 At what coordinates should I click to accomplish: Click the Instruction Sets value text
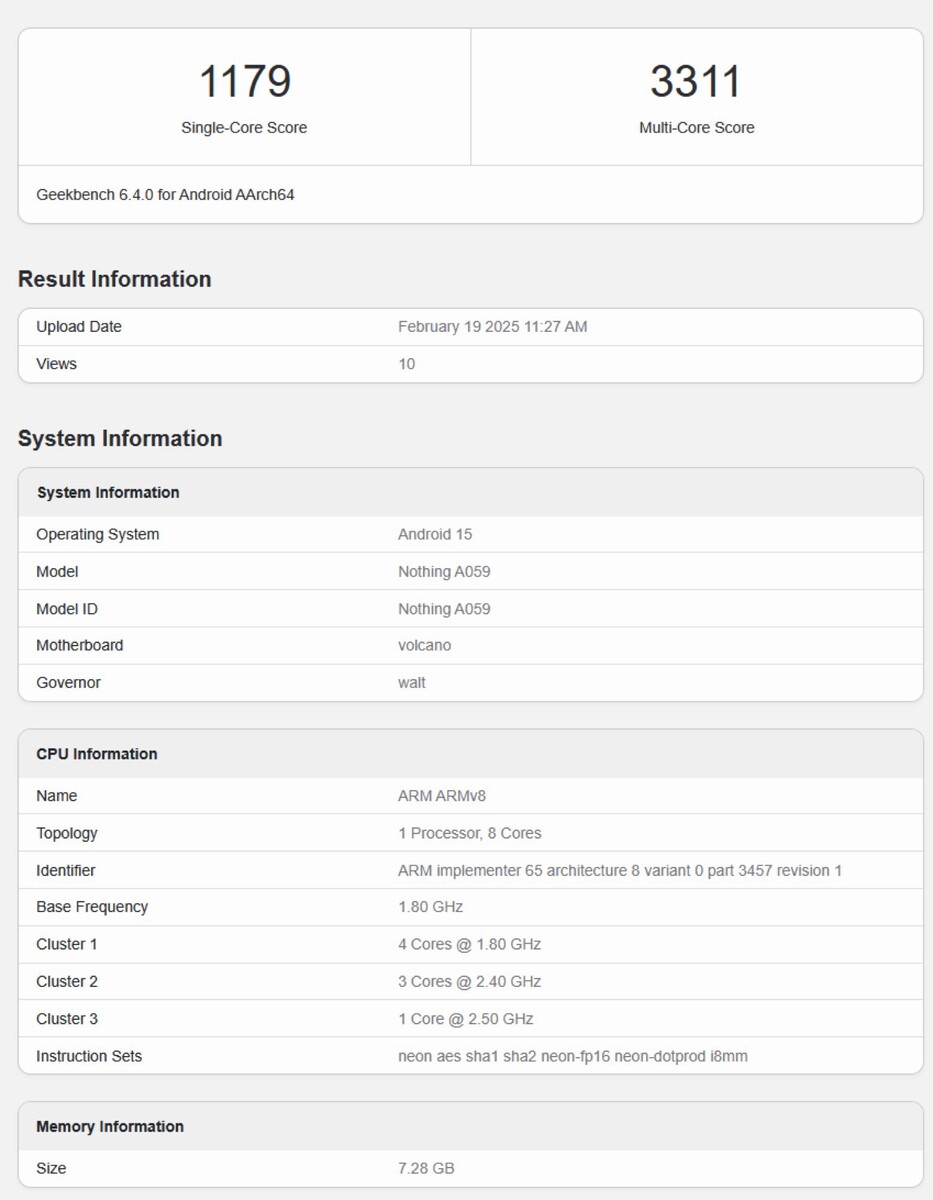tap(572, 1056)
